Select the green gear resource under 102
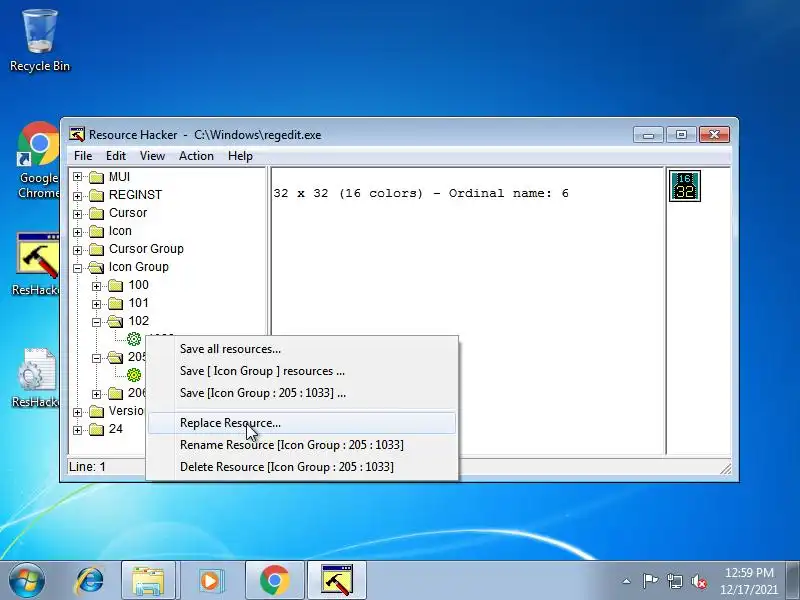 134,339
